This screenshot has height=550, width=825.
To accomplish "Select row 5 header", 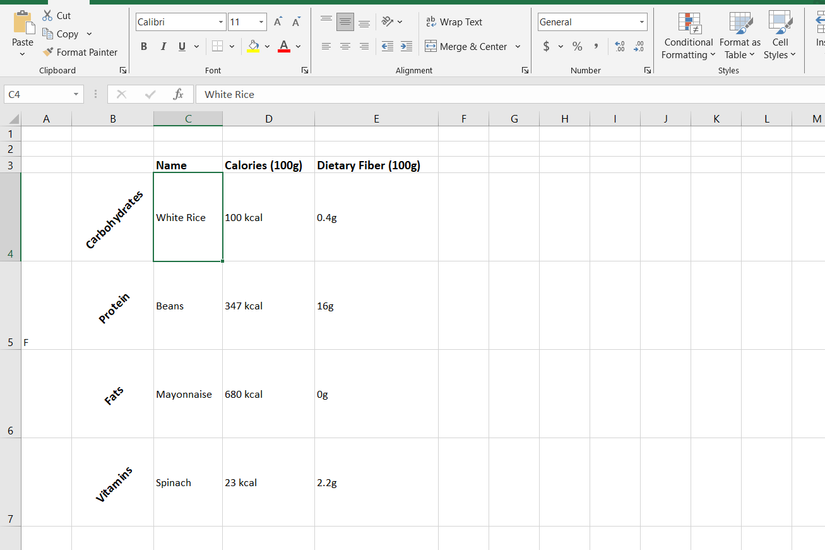I will 11,306.
